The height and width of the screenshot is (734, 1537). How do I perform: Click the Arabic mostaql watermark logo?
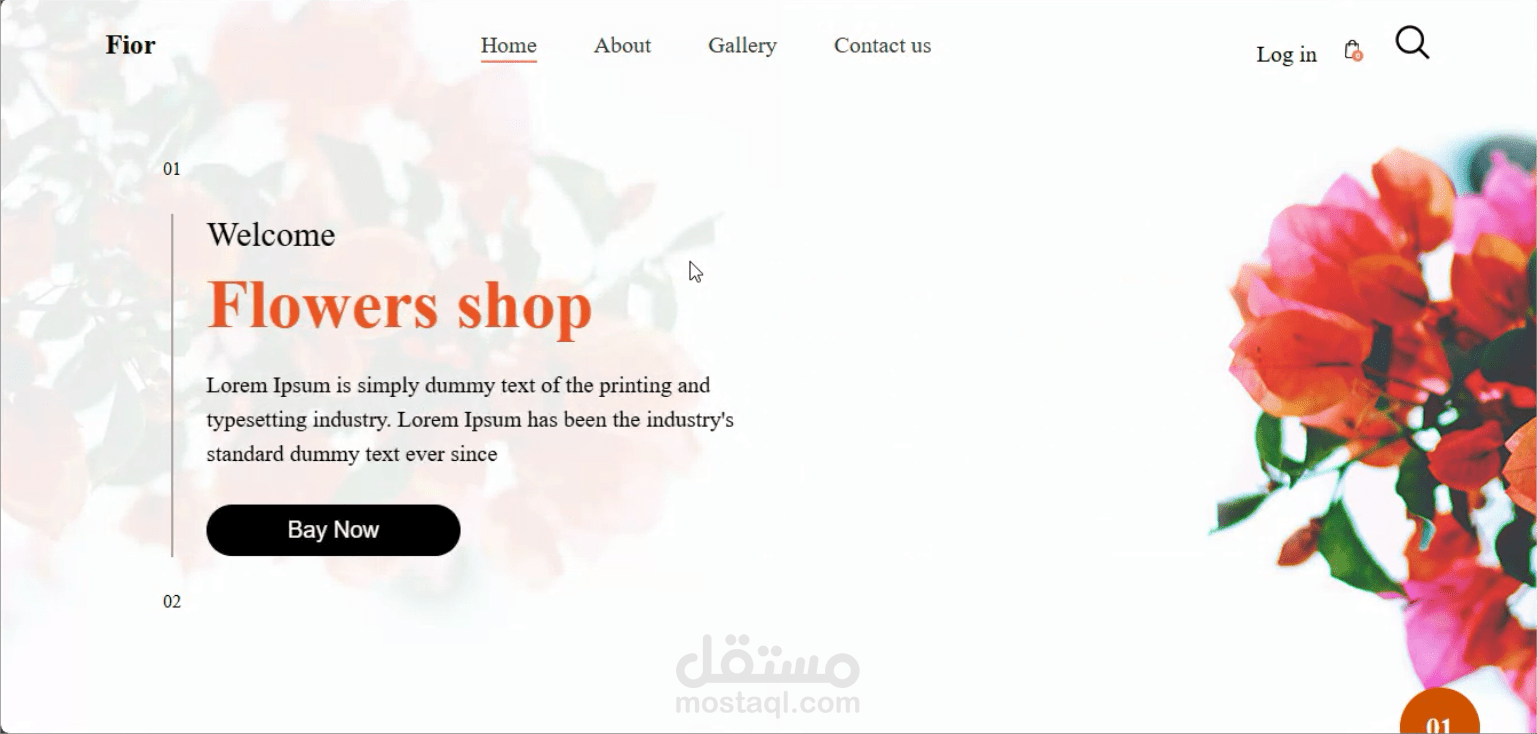point(767,660)
